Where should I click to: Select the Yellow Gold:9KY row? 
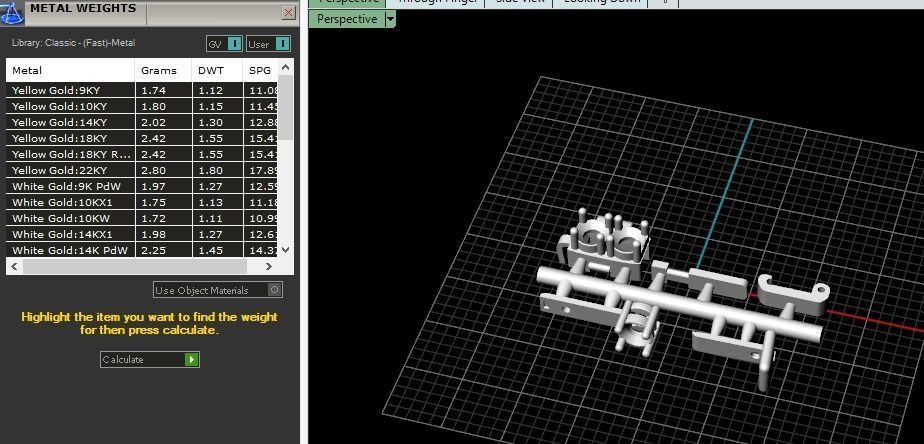tap(142, 90)
